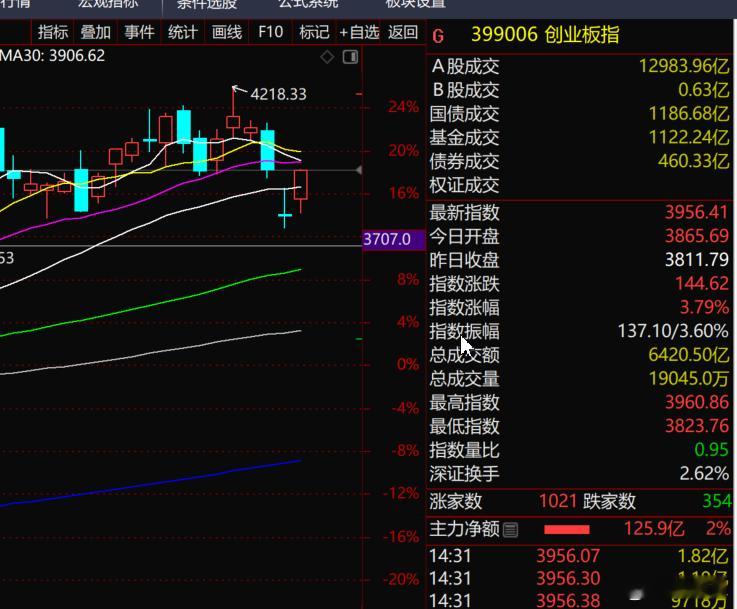
Task: Select the 债券成交 460.33亿 row
Action: point(579,161)
